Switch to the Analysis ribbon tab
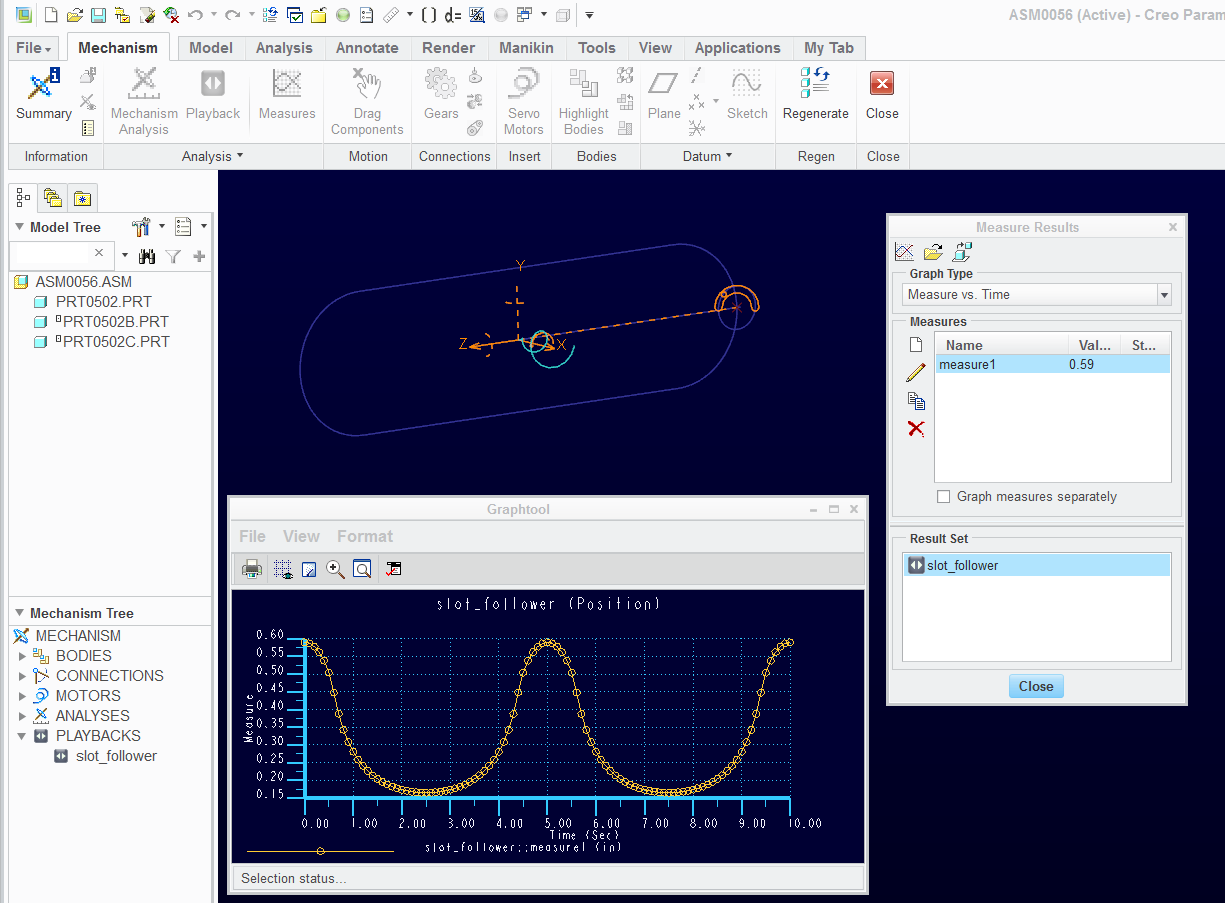The width and height of the screenshot is (1225, 903). [284, 48]
